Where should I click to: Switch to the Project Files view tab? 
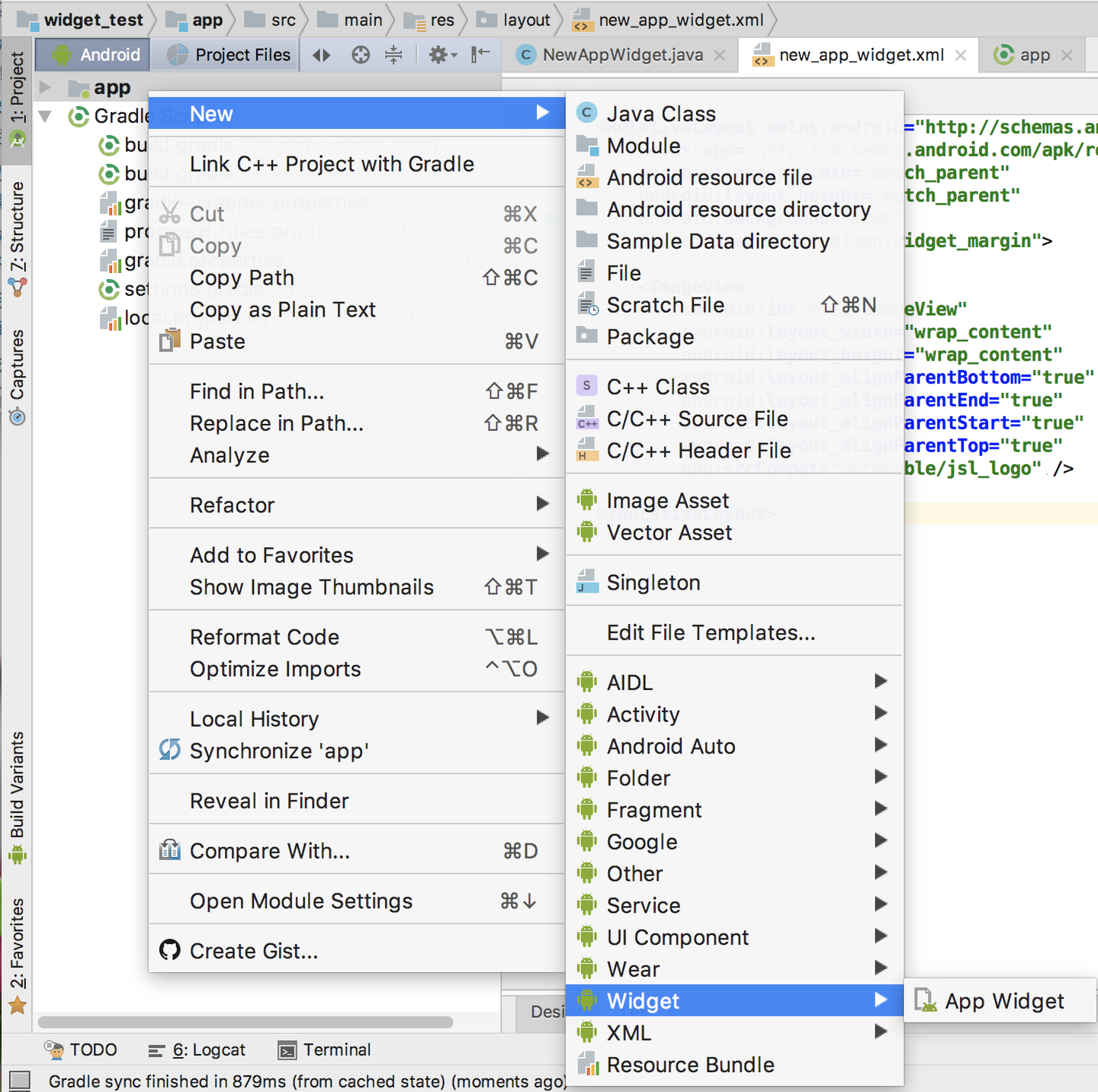click(230, 55)
